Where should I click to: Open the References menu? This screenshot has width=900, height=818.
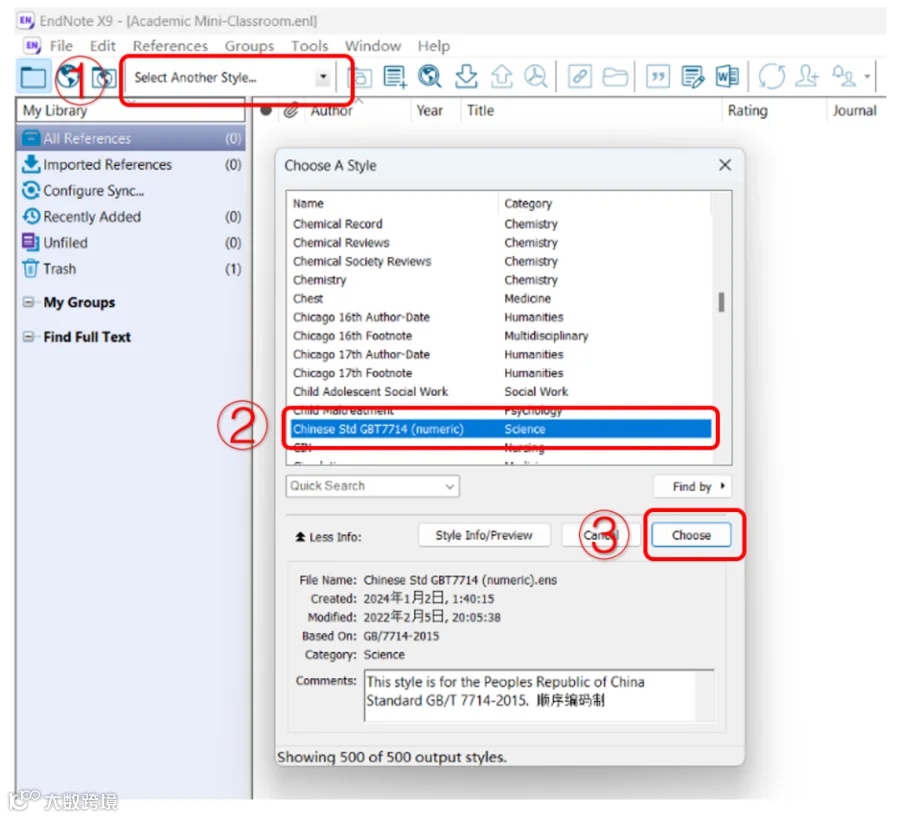170,46
